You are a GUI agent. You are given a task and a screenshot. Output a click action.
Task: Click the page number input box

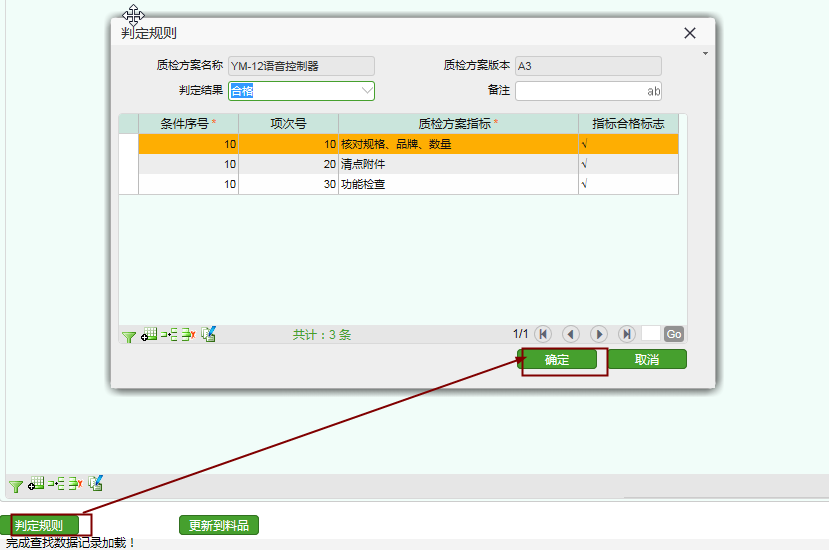650,334
